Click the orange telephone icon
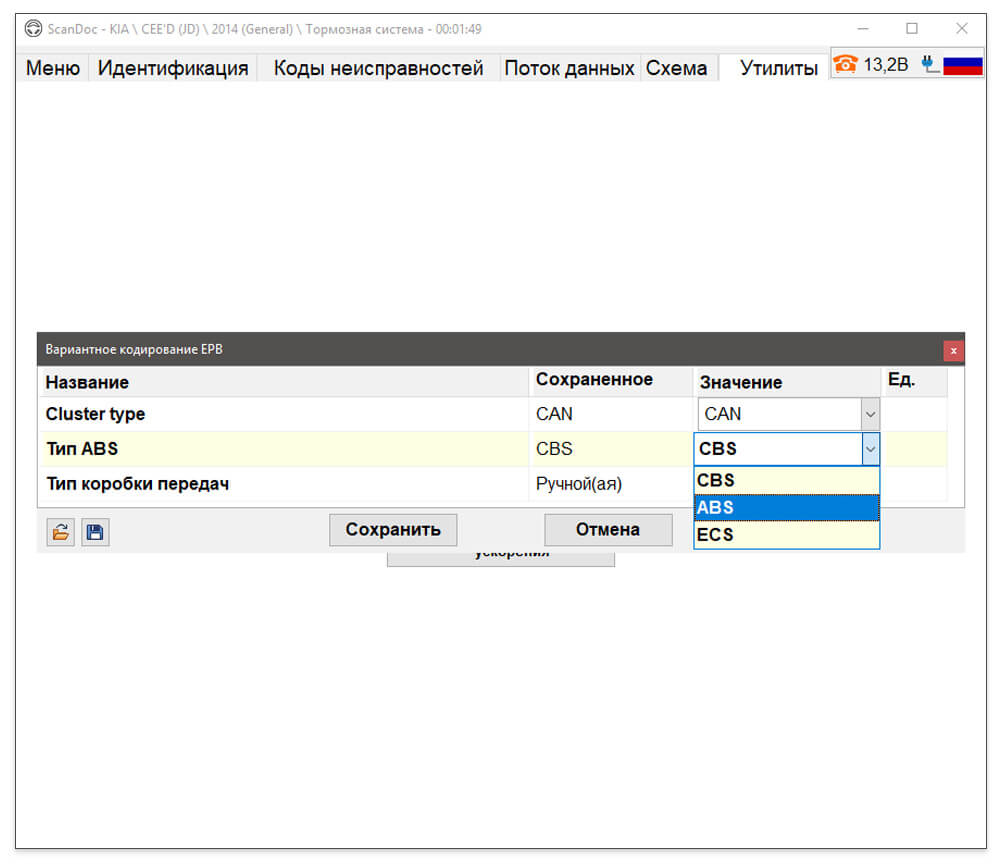 [x=846, y=64]
